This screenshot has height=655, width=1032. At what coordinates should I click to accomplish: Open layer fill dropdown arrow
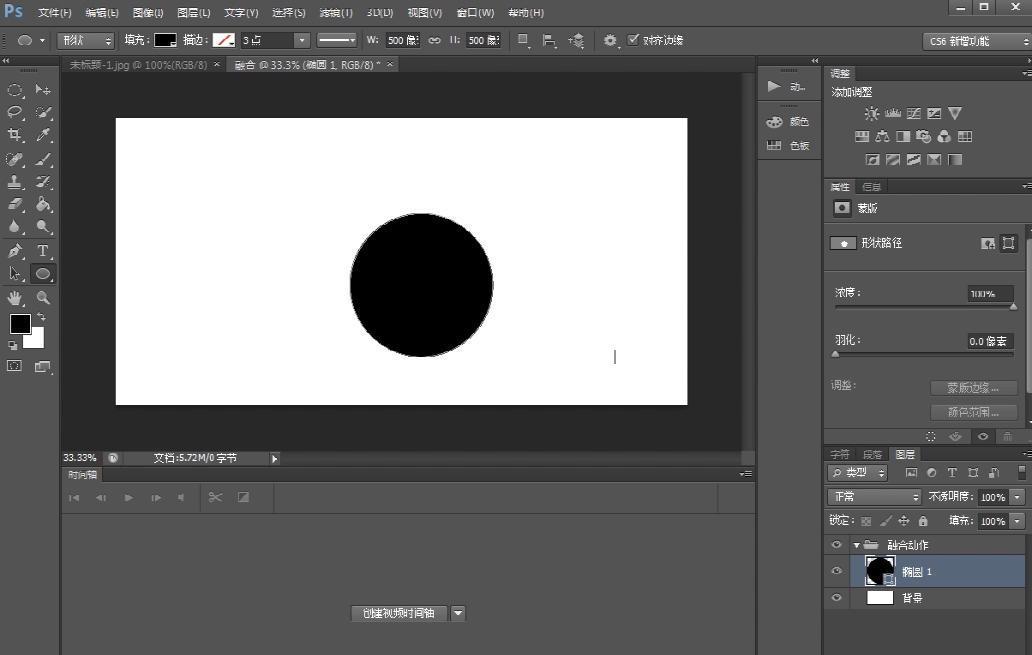(1018, 521)
